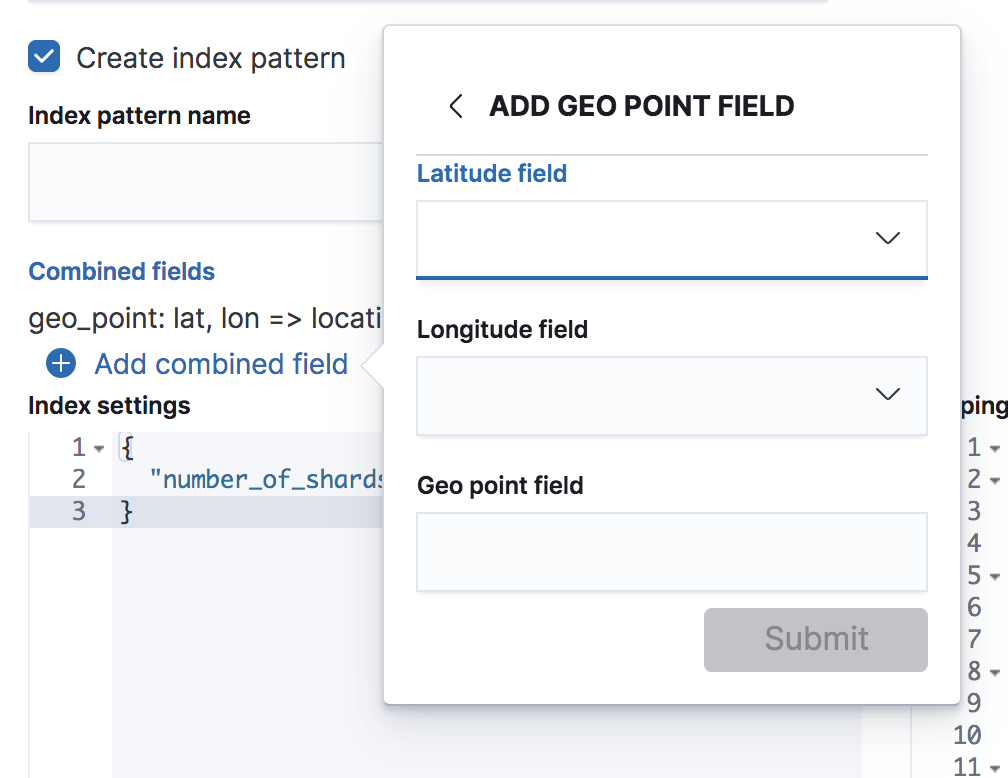This screenshot has height=778, width=1008.
Task: Open the Add combined field link
Action: (220, 364)
